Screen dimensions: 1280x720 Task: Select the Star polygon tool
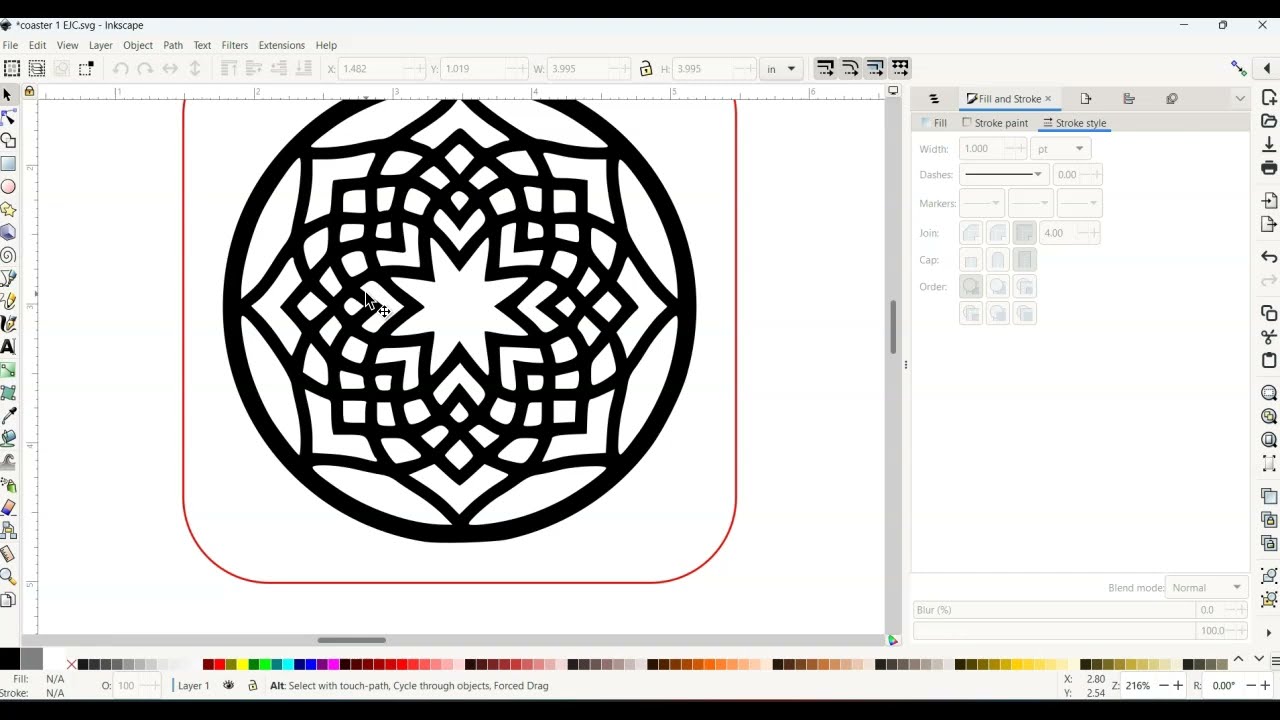tap(8, 210)
